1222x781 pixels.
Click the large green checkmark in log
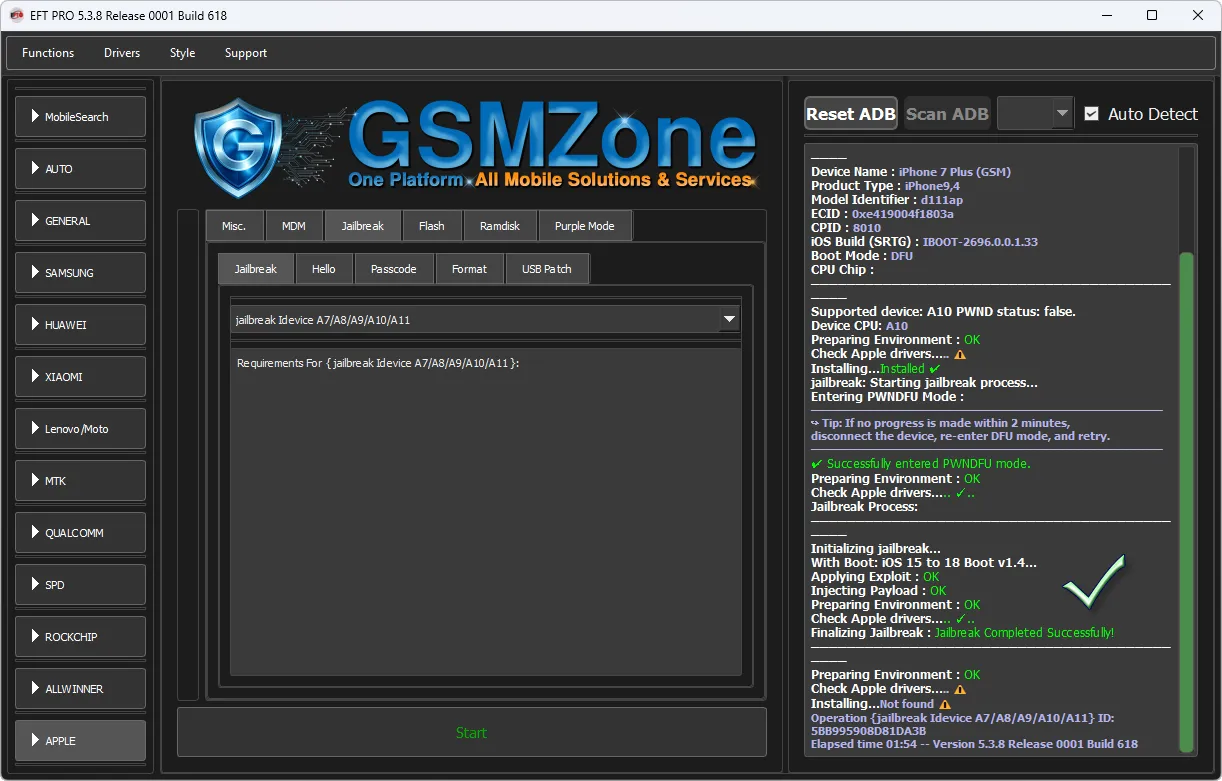click(1093, 581)
